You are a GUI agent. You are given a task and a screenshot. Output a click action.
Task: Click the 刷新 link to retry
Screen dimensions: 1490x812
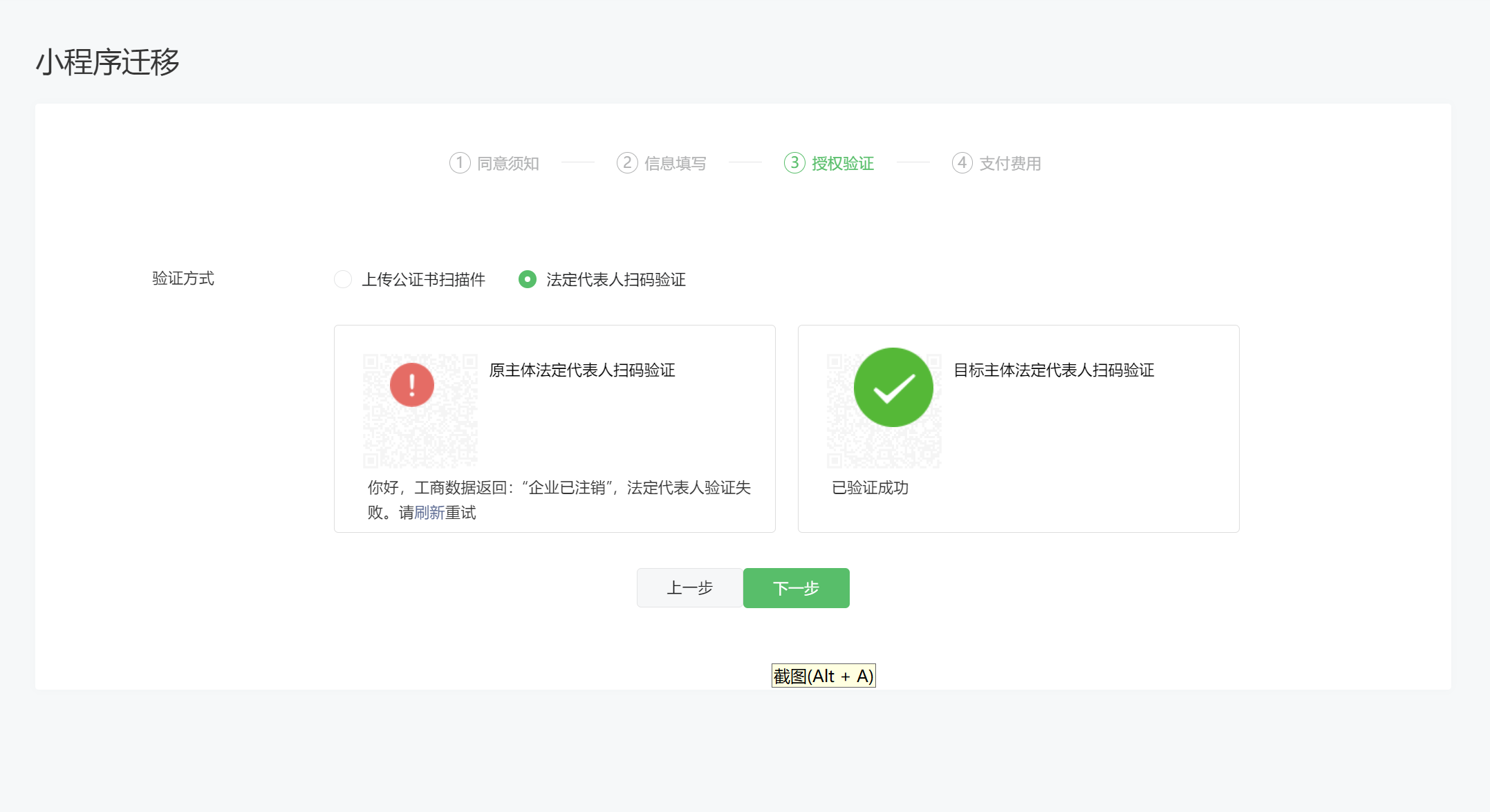coord(429,513)
